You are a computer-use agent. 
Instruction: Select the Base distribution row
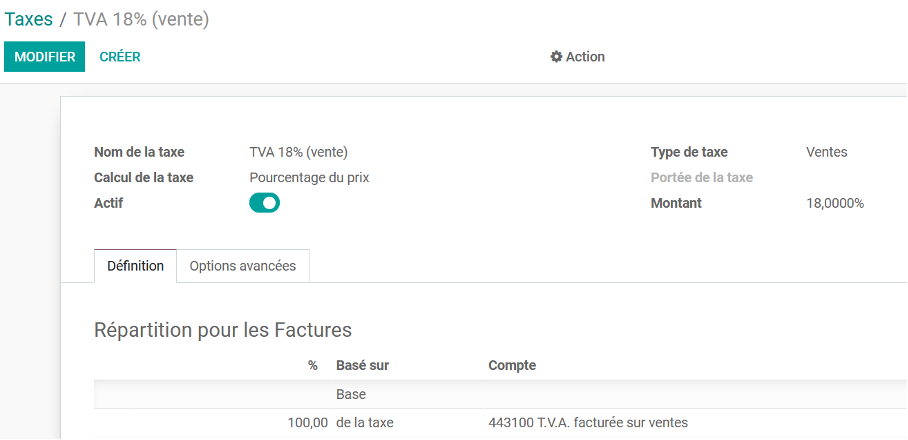pos(351,394)
